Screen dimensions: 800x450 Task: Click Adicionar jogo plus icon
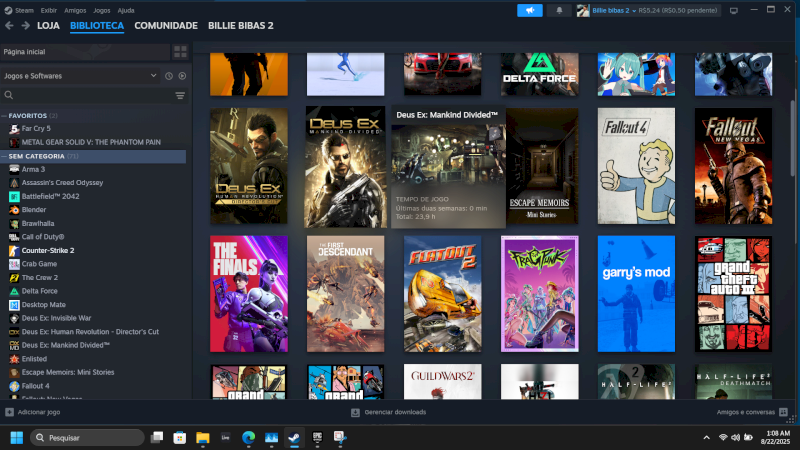(9, 412)
